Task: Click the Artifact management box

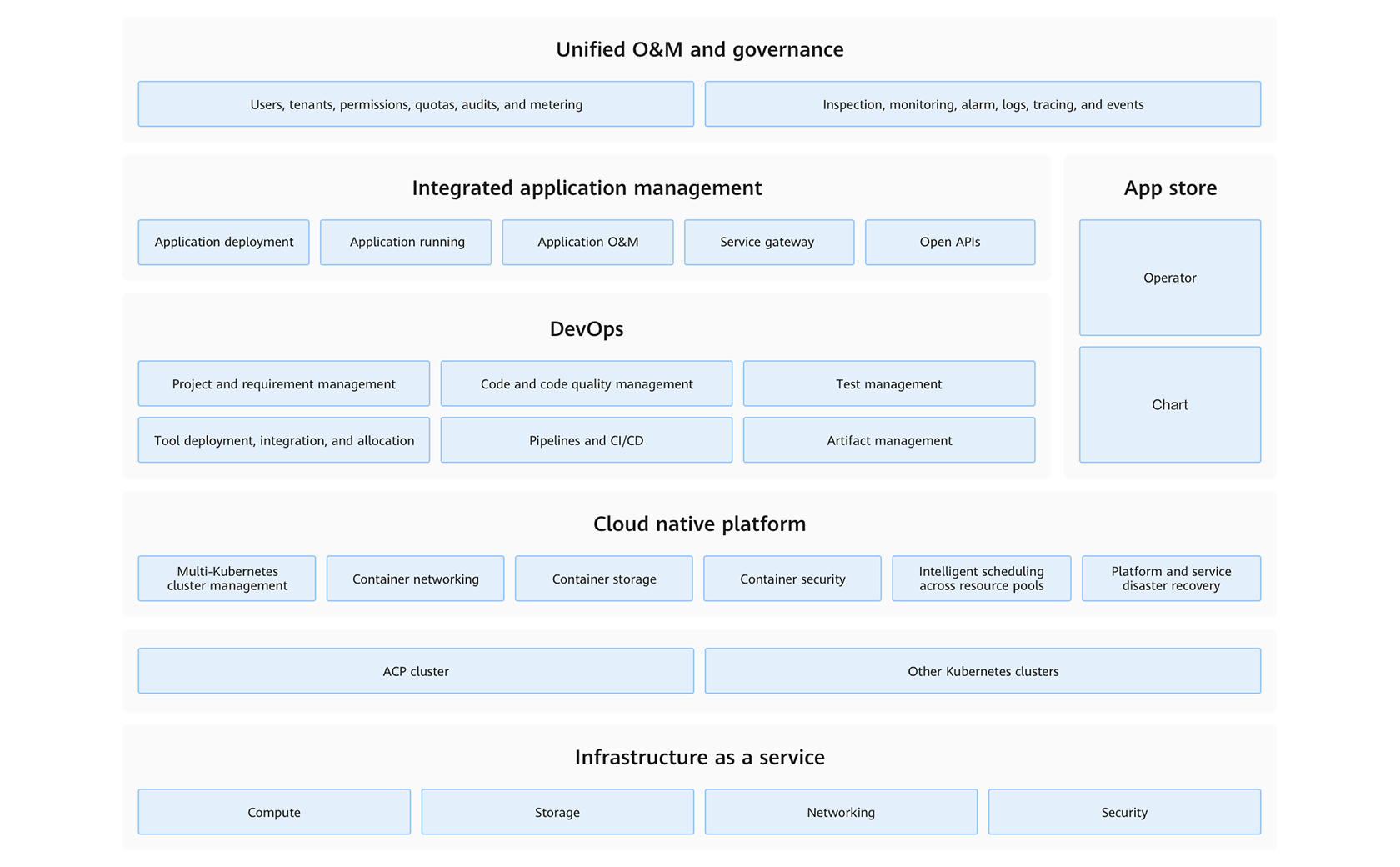Action: click(x=889, y=440)
